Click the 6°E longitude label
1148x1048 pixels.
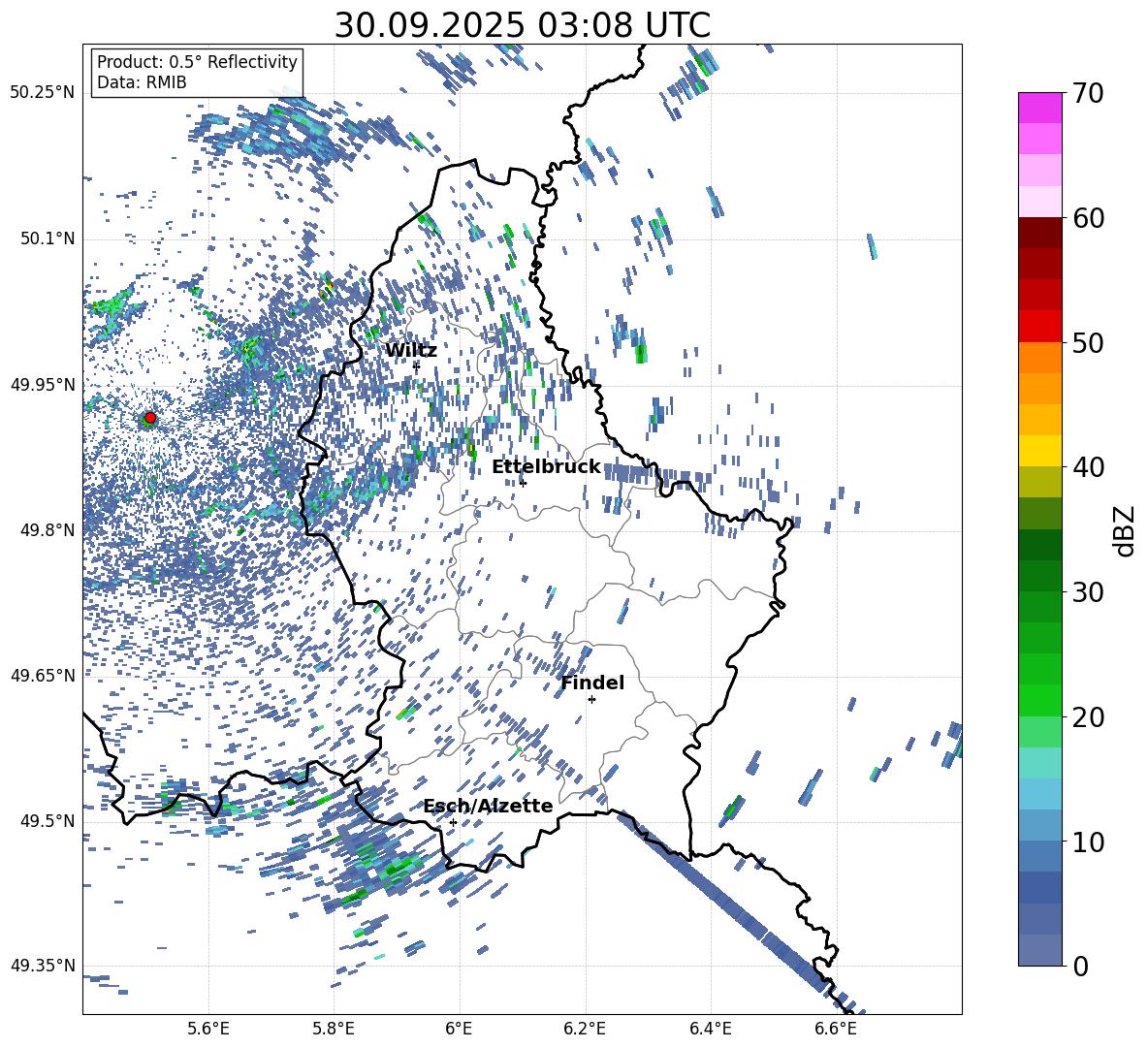459,1029
